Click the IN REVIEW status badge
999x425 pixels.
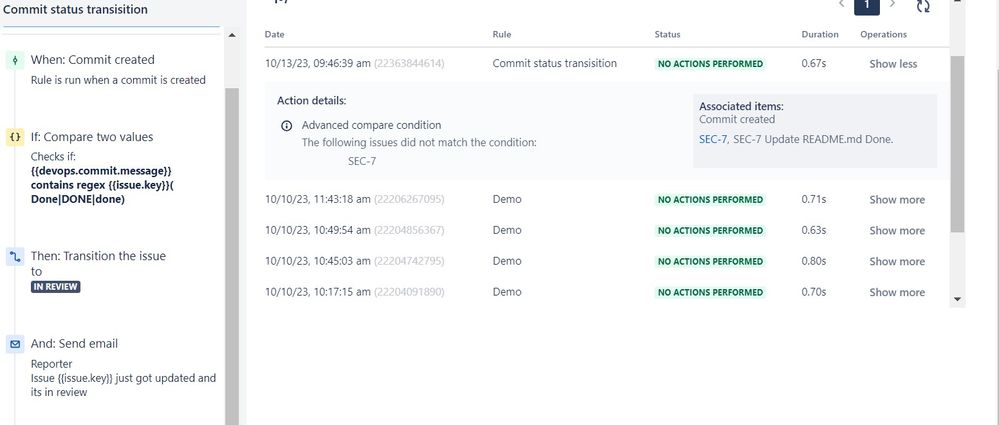click(x=55, y=287)
